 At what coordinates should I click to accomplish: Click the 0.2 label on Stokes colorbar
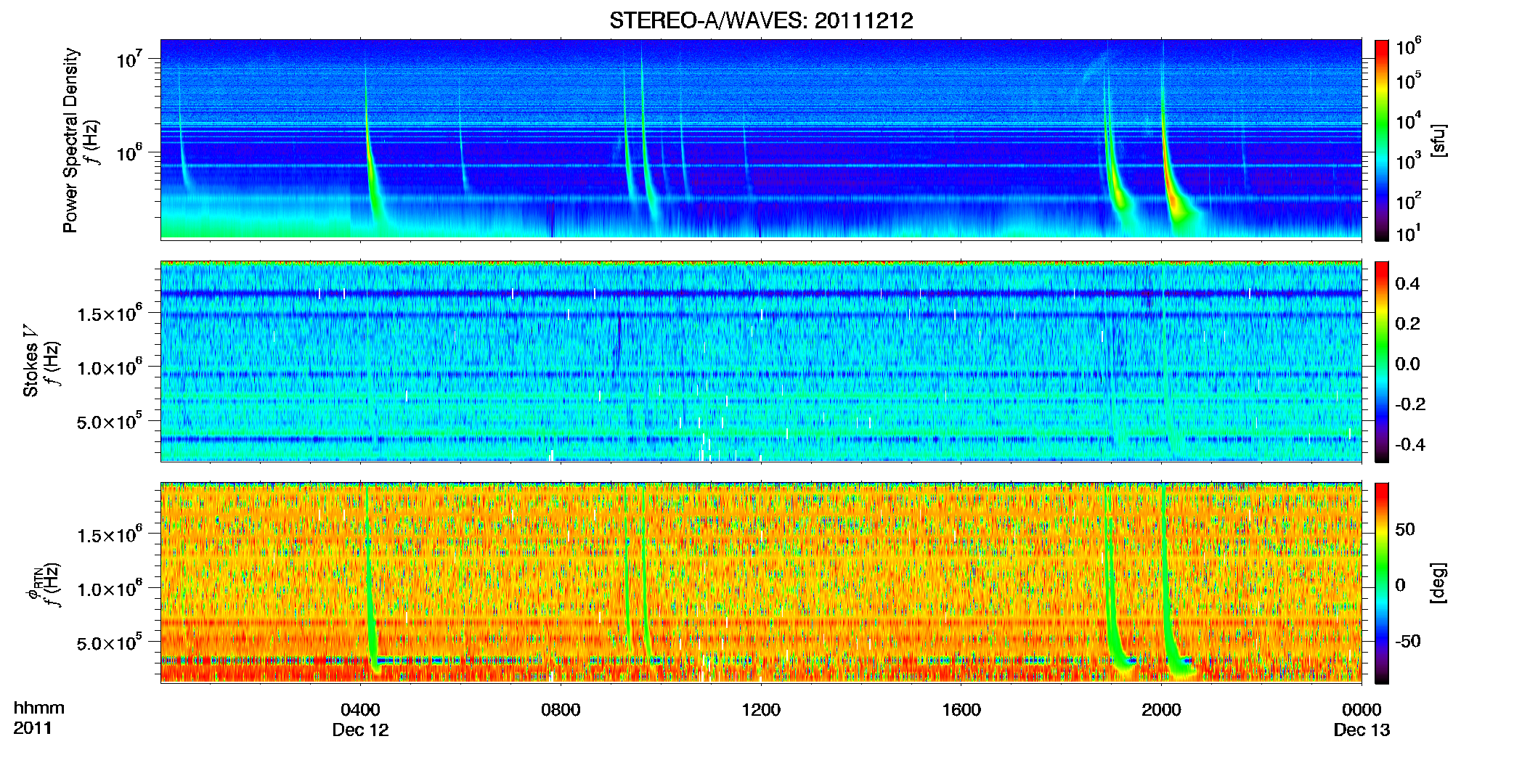tap(1407, 324)
